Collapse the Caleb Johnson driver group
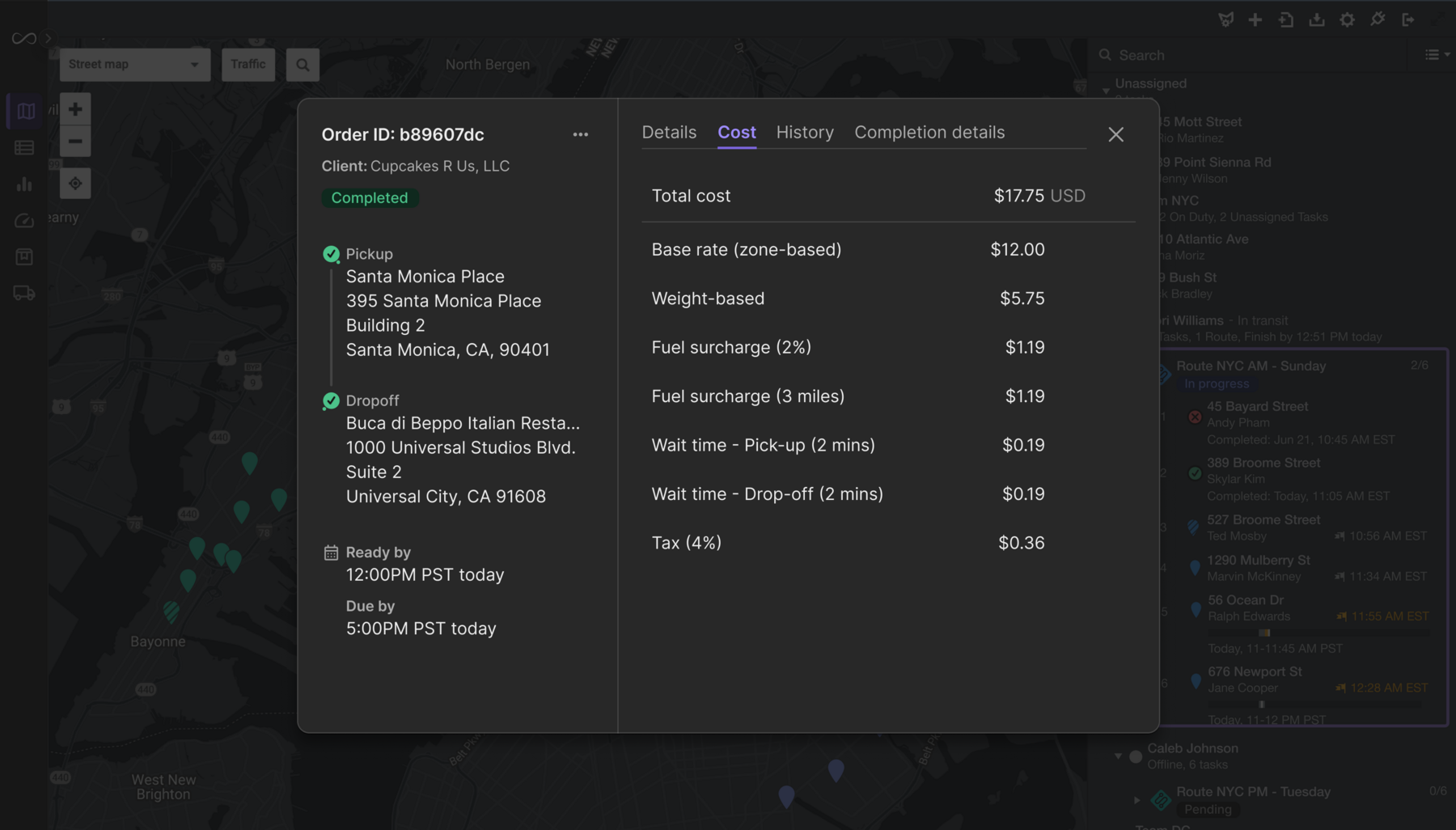 (1119, 756)
